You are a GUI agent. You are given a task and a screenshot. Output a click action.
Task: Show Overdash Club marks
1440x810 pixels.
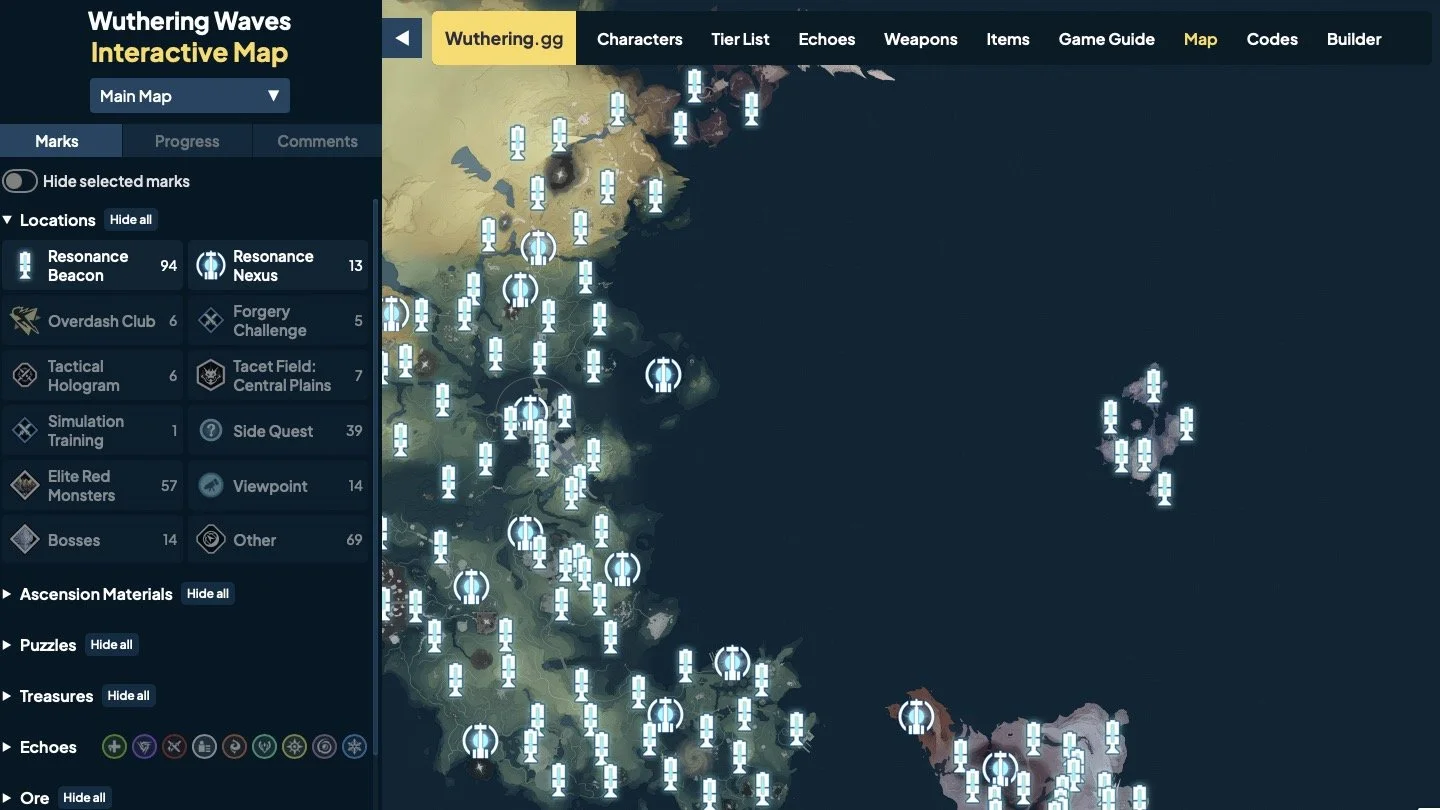[x=93, y=321]
